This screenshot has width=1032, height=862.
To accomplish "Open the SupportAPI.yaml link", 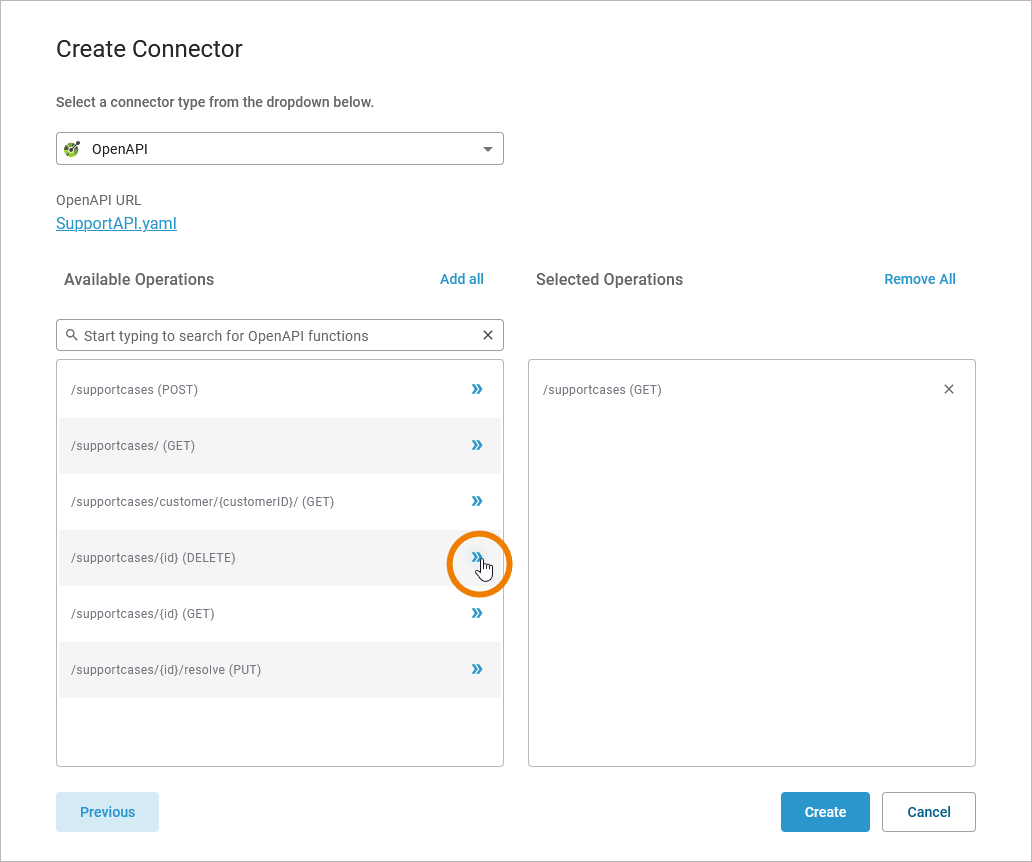I will click(116, 224).
